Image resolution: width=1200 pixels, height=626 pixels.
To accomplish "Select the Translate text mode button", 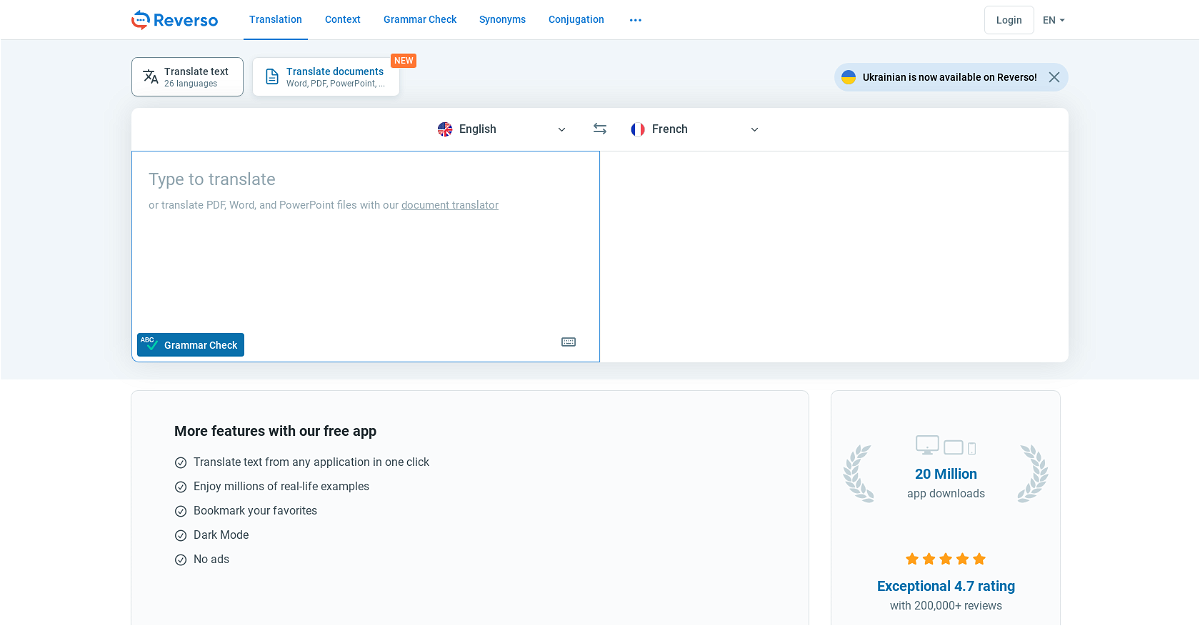I will pos(187,77).
